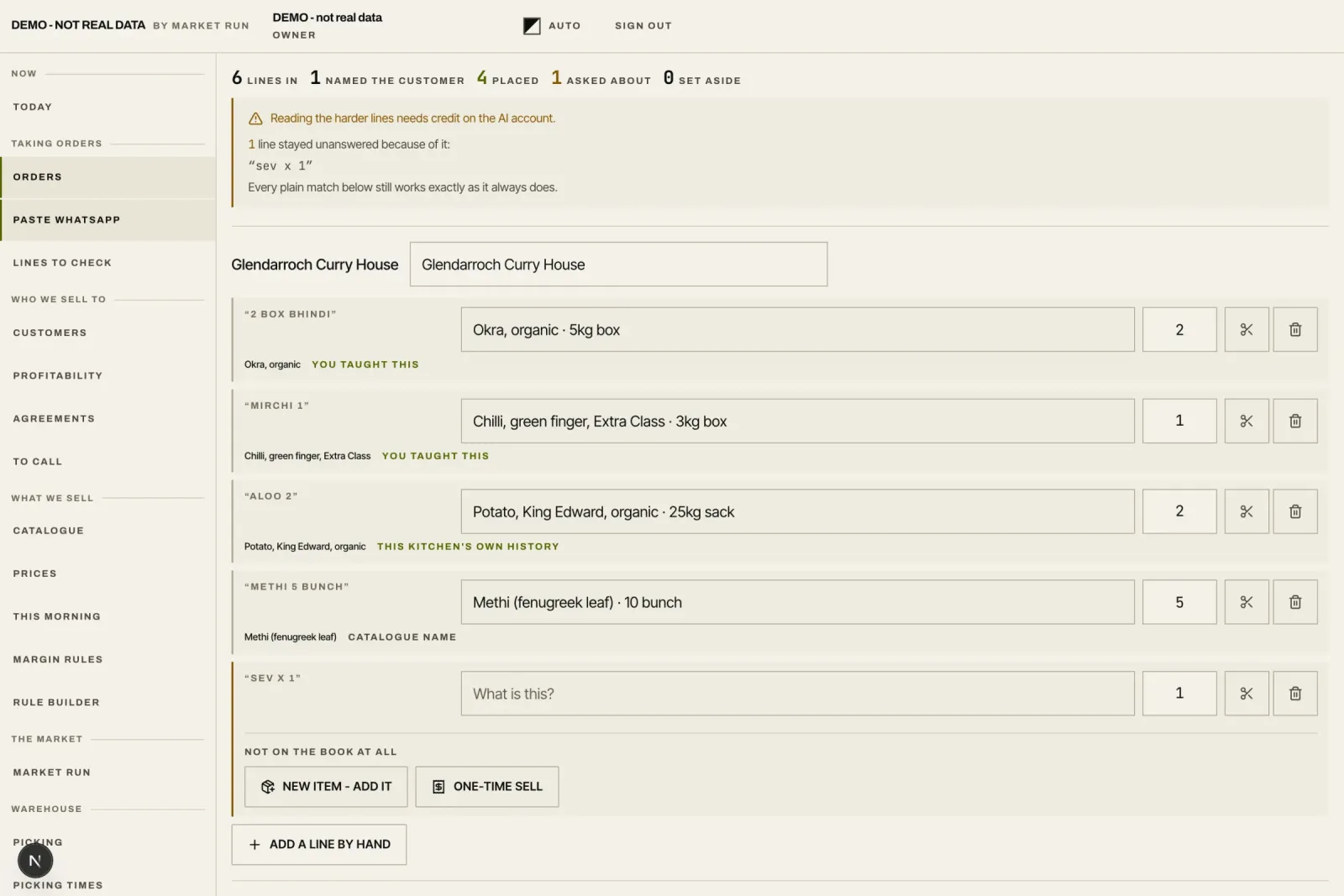Click scissors icon on Chilli line
1344x896 pixels.
1247,421
